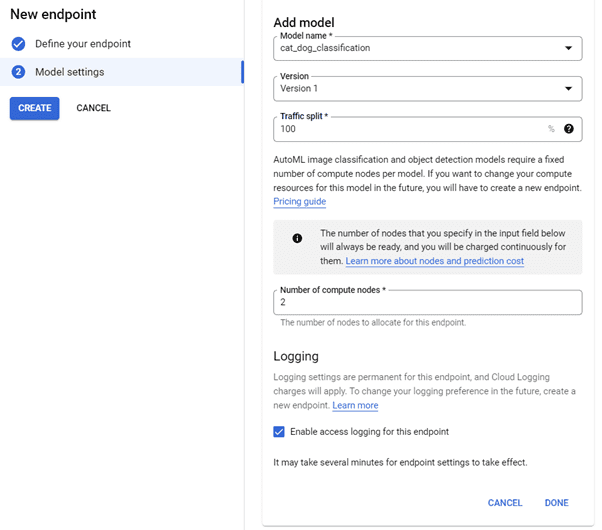This screenshot has height=530, width=602.
Task: Click the text 'The number of nodes to allocate for this endpoint.'
Action: coord(373,323)
